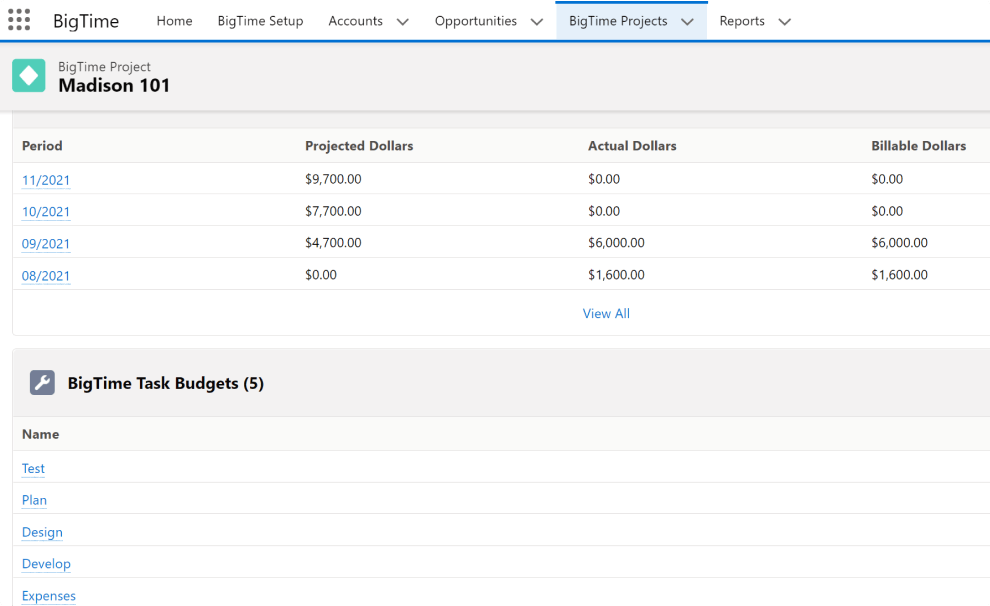Expand the Reports menu chevron

[x=785, y=21]
